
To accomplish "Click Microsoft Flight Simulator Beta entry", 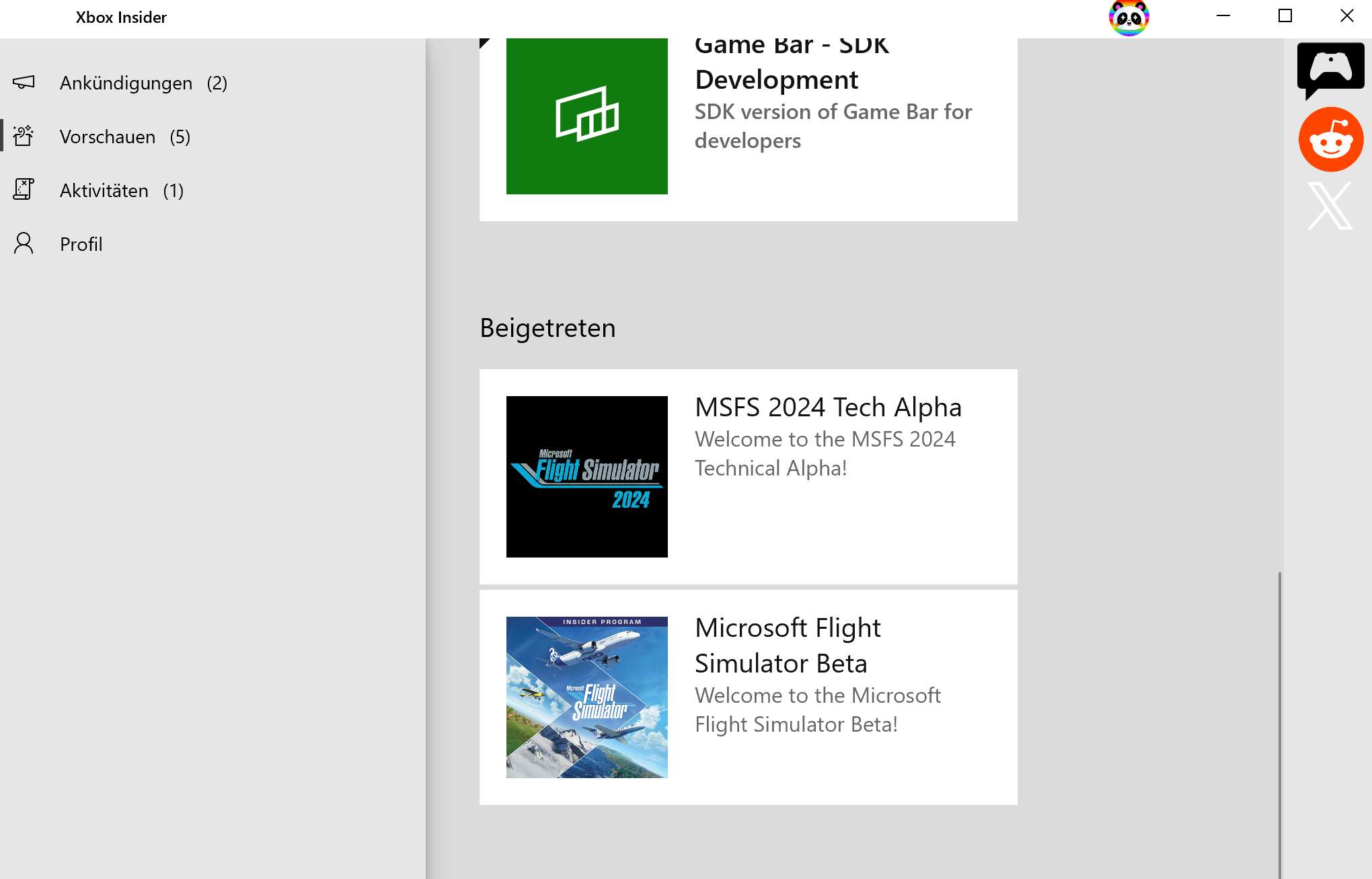I will tap(748, 696).
